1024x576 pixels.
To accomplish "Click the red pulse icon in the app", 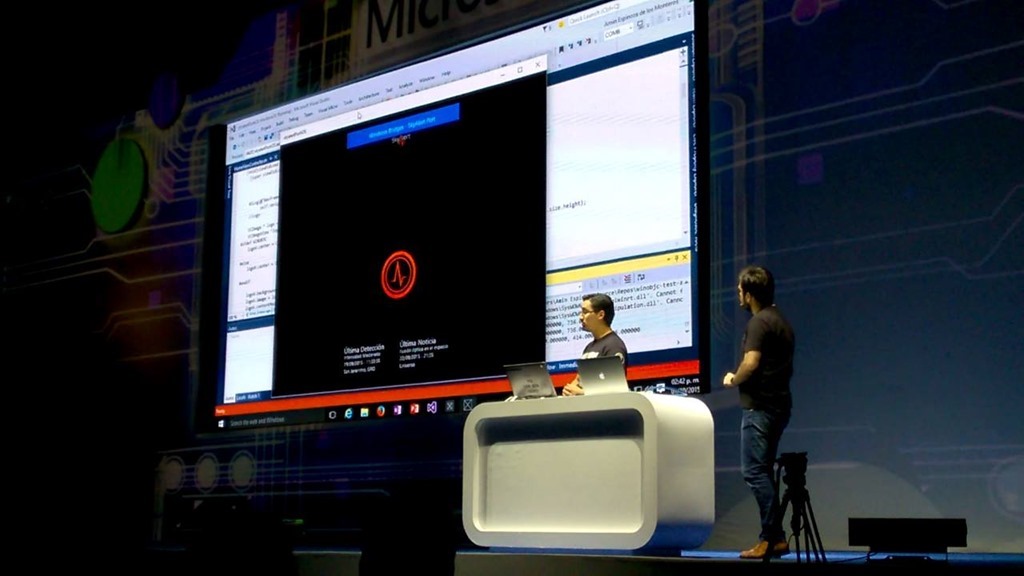I will (398, 275).
